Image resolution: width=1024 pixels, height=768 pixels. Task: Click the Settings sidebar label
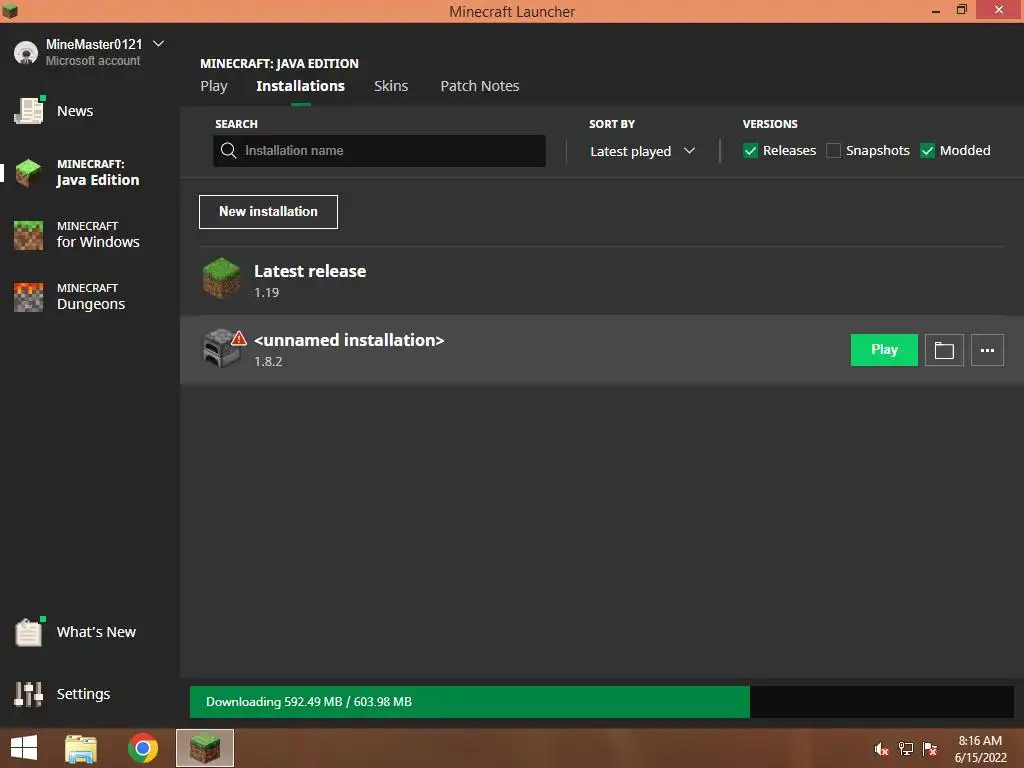[84, 694]
